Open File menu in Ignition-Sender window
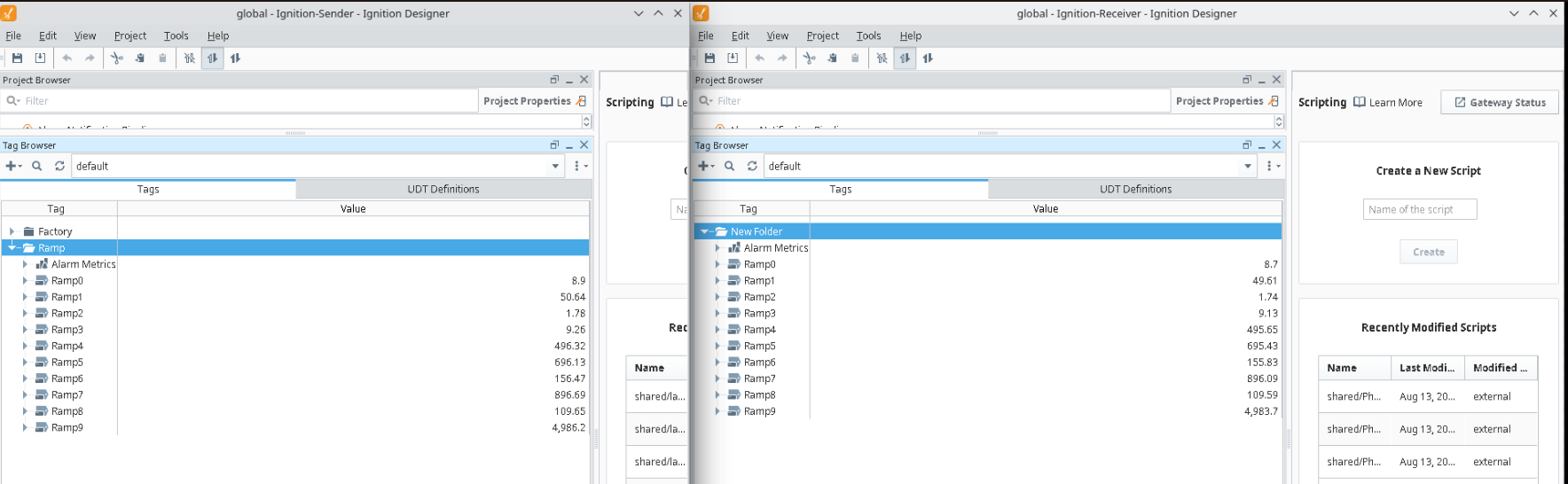Screen dimensions: 1568x484 [13, 35]
